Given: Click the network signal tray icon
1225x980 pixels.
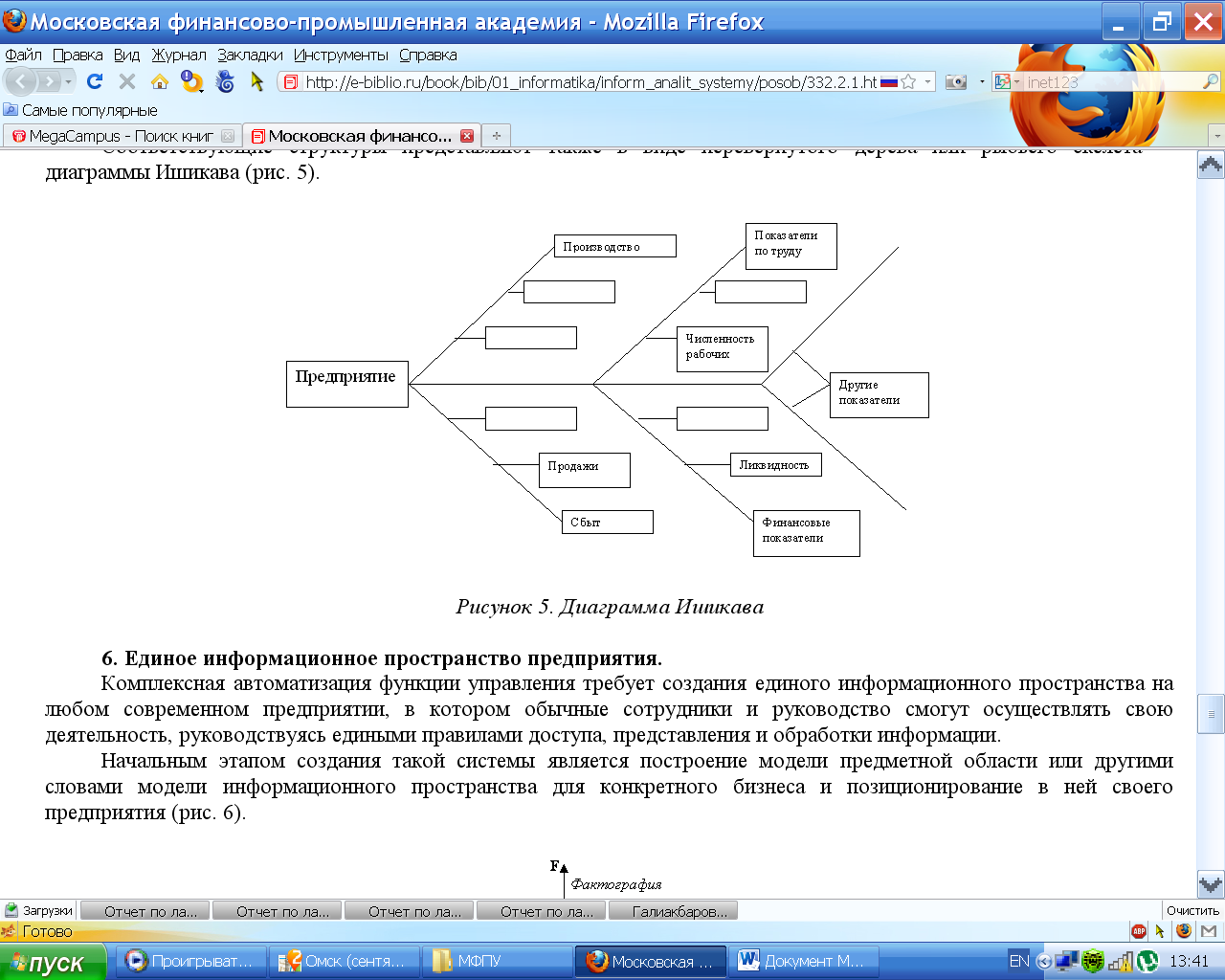Looking at the screenshot, I should coord(1122,961).
